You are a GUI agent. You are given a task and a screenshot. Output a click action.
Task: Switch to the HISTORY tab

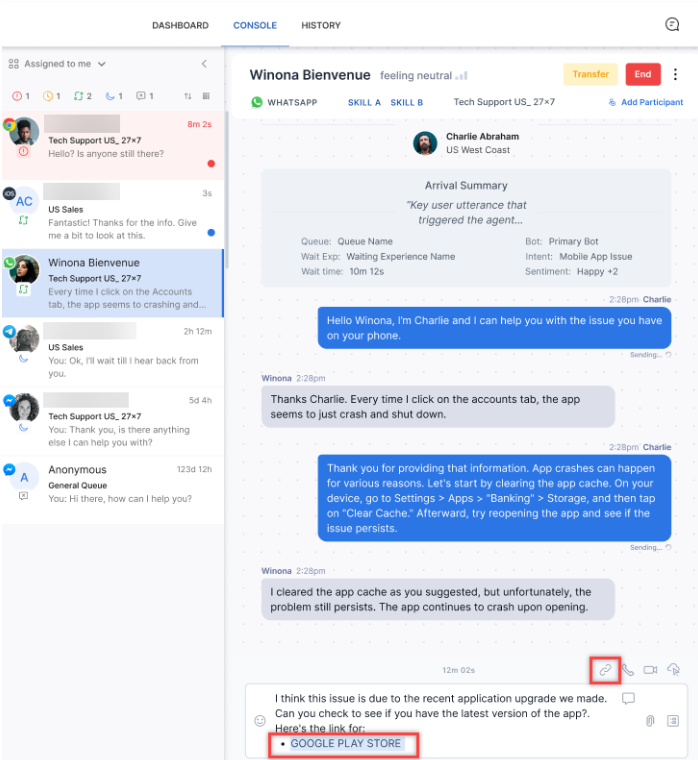click(x=321, y=25)
